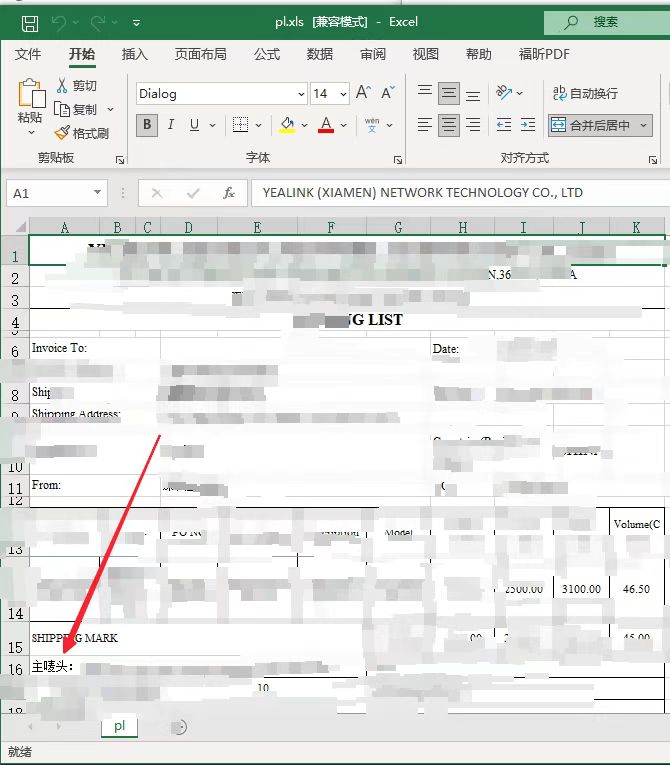Increase font size with larger A icon

363,92
